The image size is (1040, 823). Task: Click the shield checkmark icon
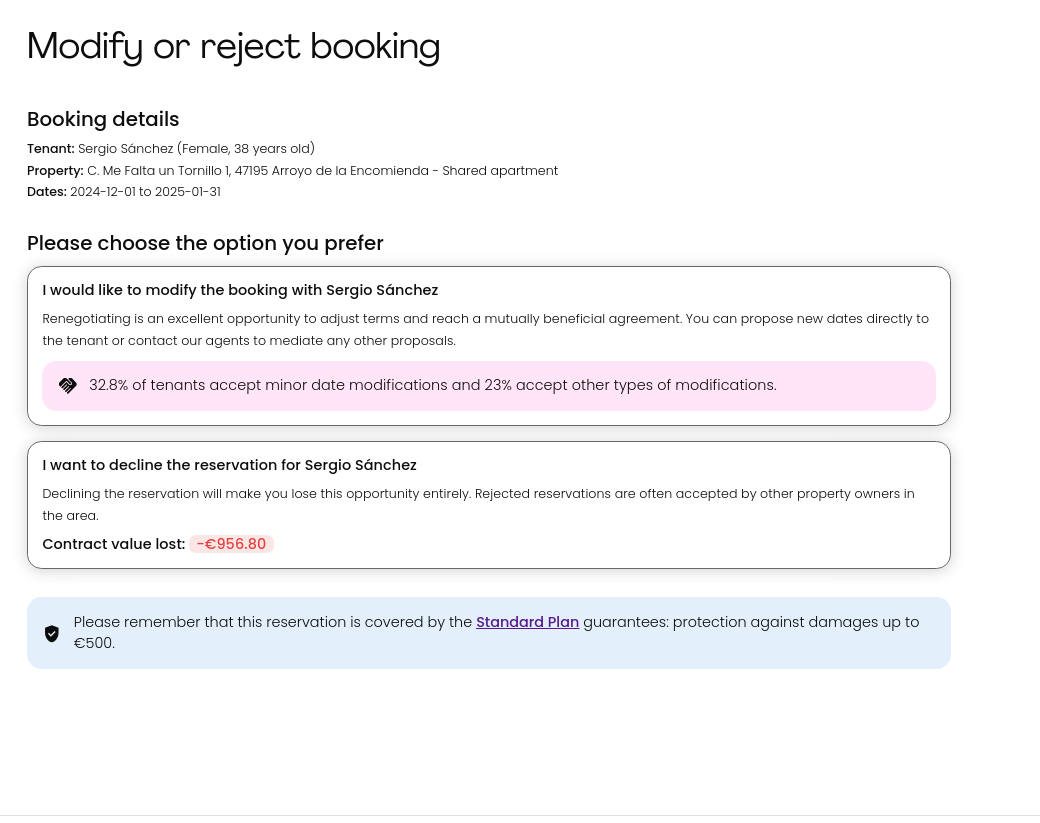(52, 633)
